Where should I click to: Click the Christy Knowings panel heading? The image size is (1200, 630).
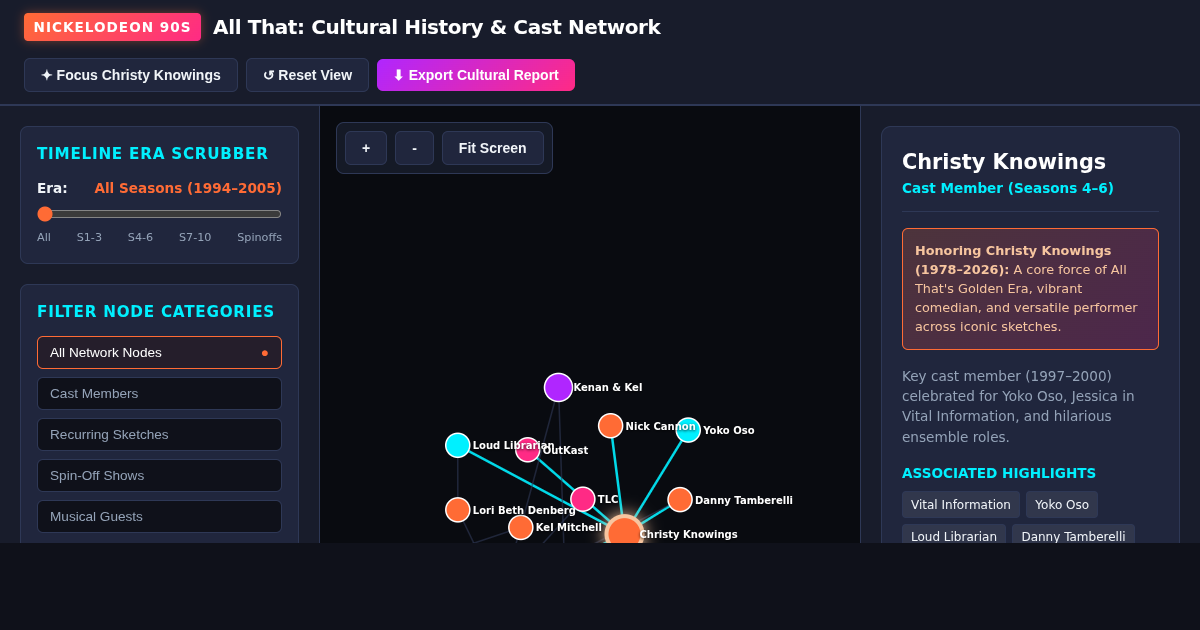point(1004,161)
